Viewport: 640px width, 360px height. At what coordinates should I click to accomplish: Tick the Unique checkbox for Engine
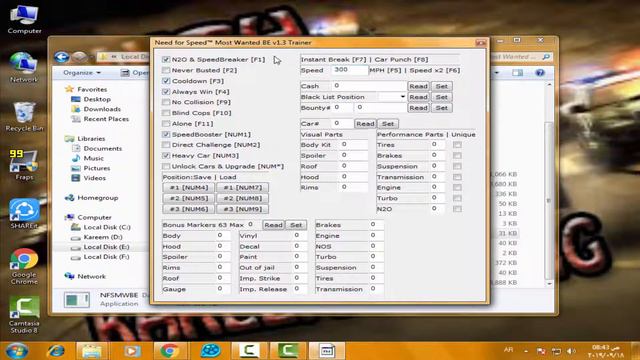click(x=457, y=187)
